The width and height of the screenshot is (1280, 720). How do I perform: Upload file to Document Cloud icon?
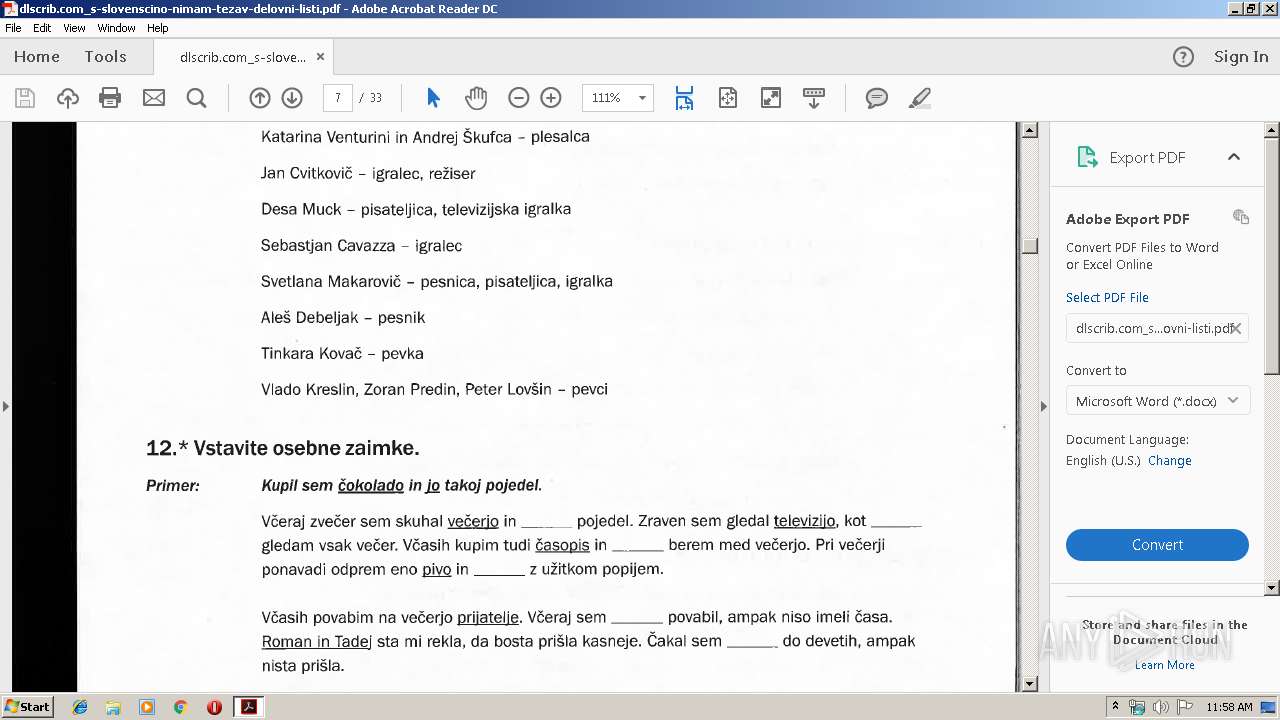pyautogui.click(x=67, y=98)
